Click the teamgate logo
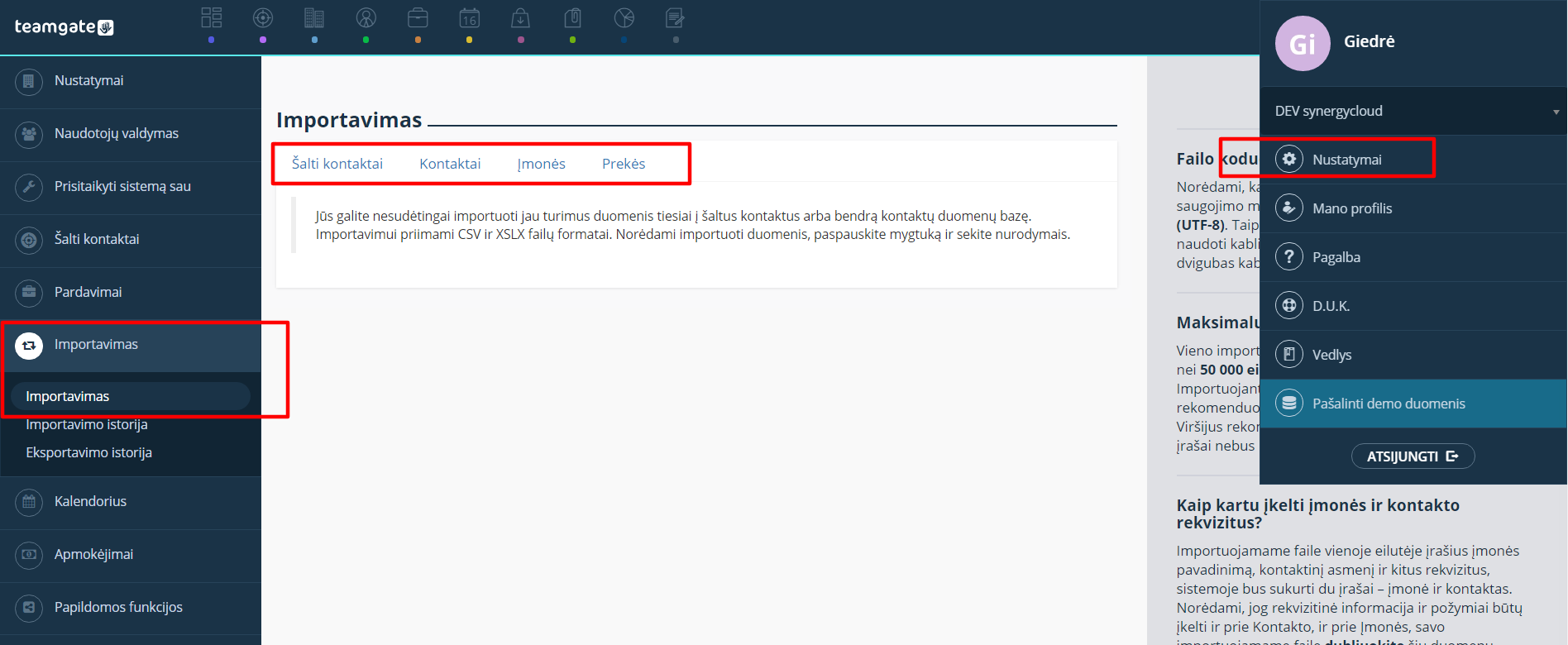1568x645 pixels. coord(64,27)
